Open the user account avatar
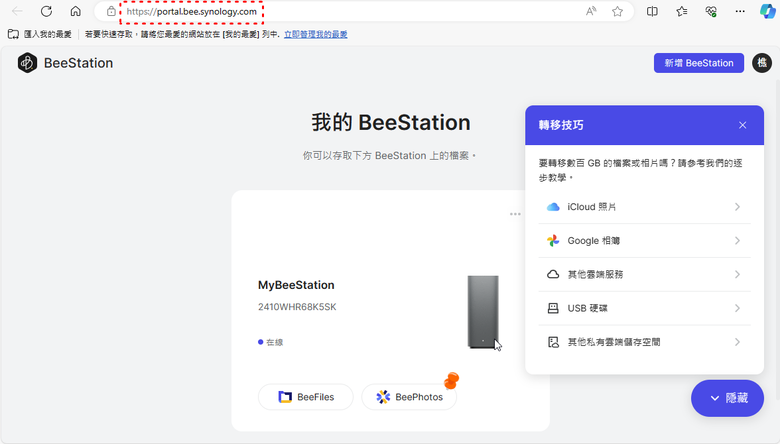Screen dimensions: 780x444 (762, 63)
